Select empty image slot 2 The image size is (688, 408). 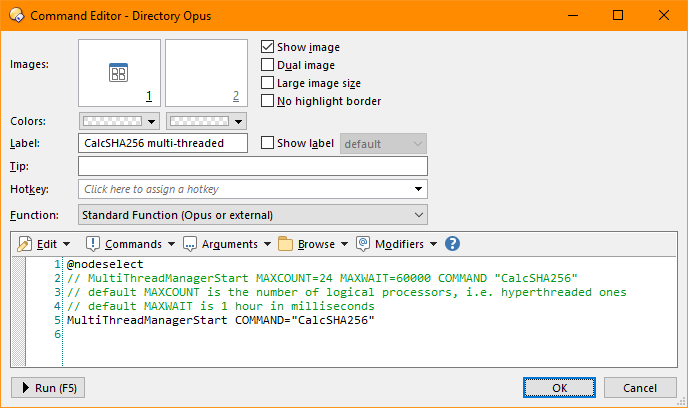[206, 73]
